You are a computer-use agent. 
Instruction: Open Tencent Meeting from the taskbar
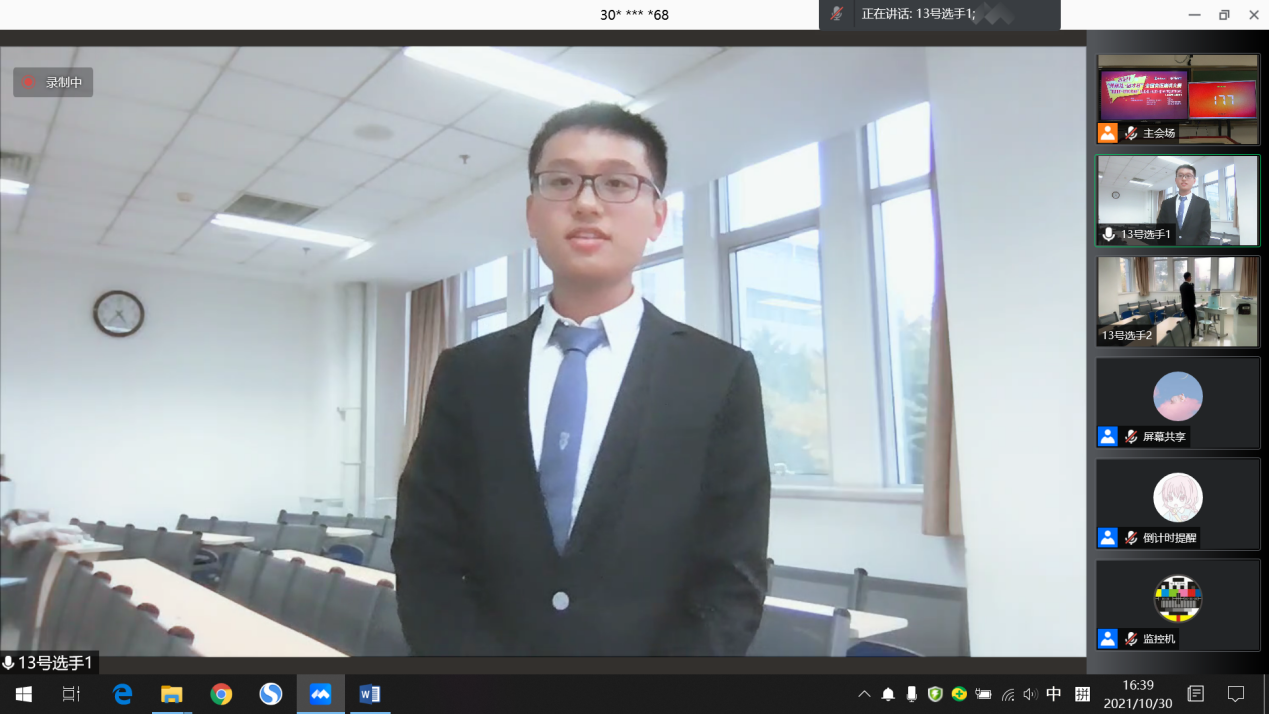320,694
